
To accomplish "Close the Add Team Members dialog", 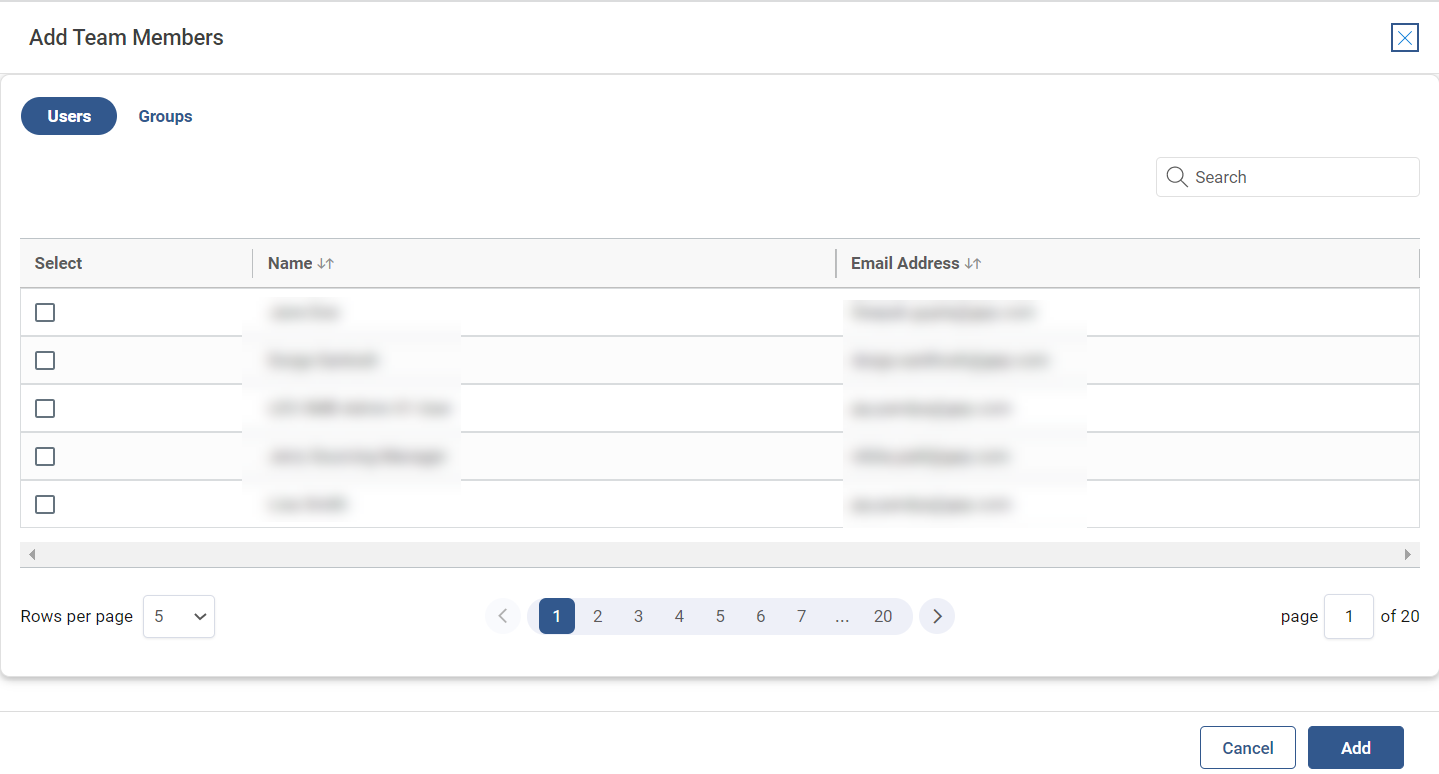I will click(1404, 38).
